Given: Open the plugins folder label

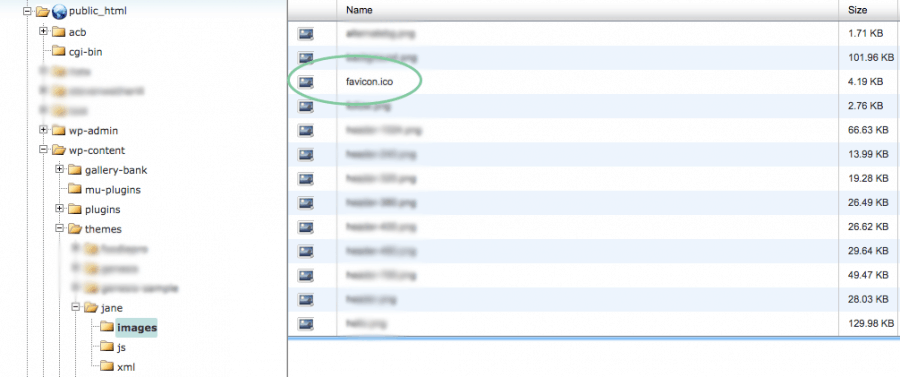Looking at the screenshot, I should pos(103,209).
